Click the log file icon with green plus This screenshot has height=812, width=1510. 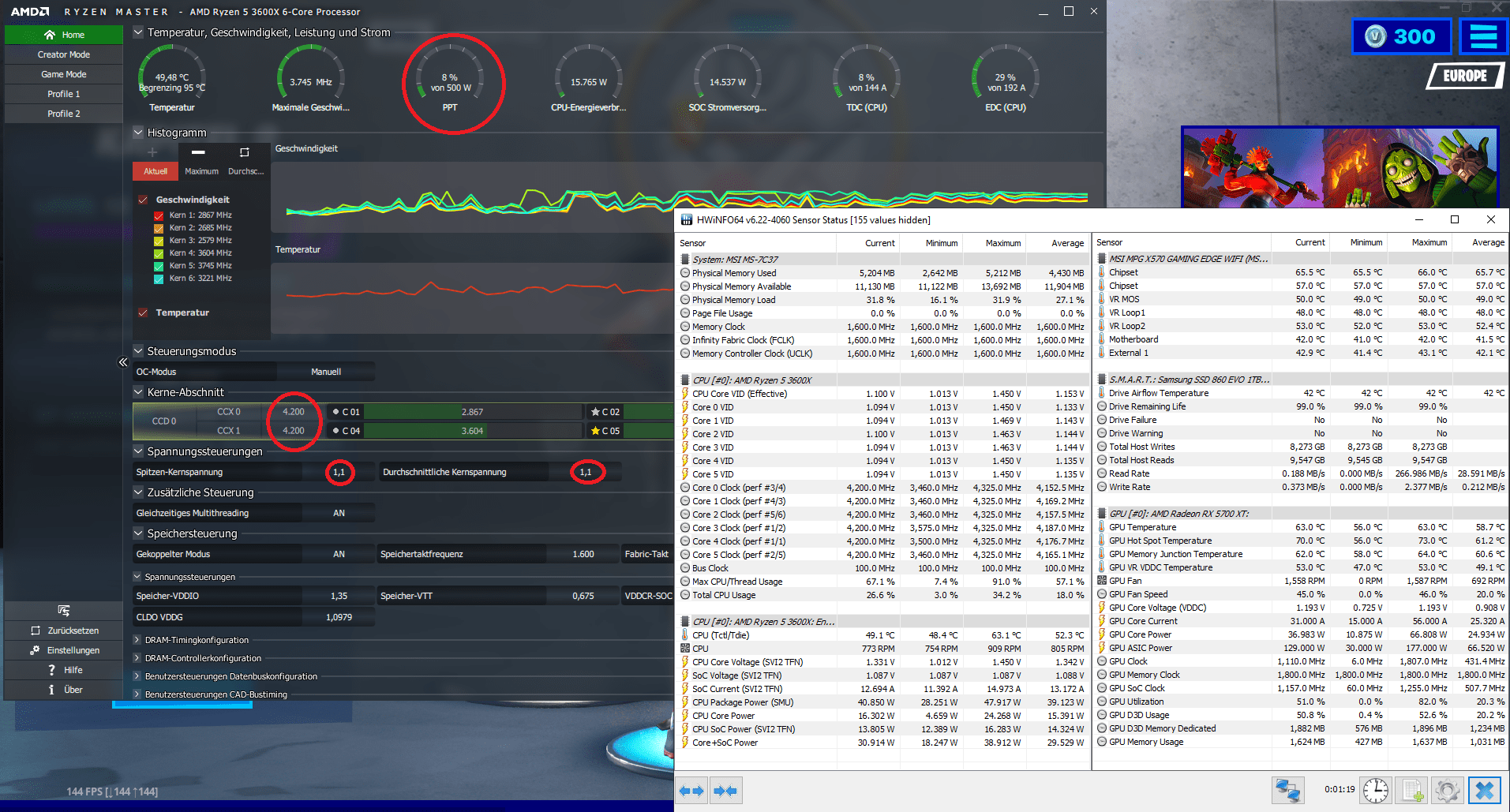coord(1412,790)
